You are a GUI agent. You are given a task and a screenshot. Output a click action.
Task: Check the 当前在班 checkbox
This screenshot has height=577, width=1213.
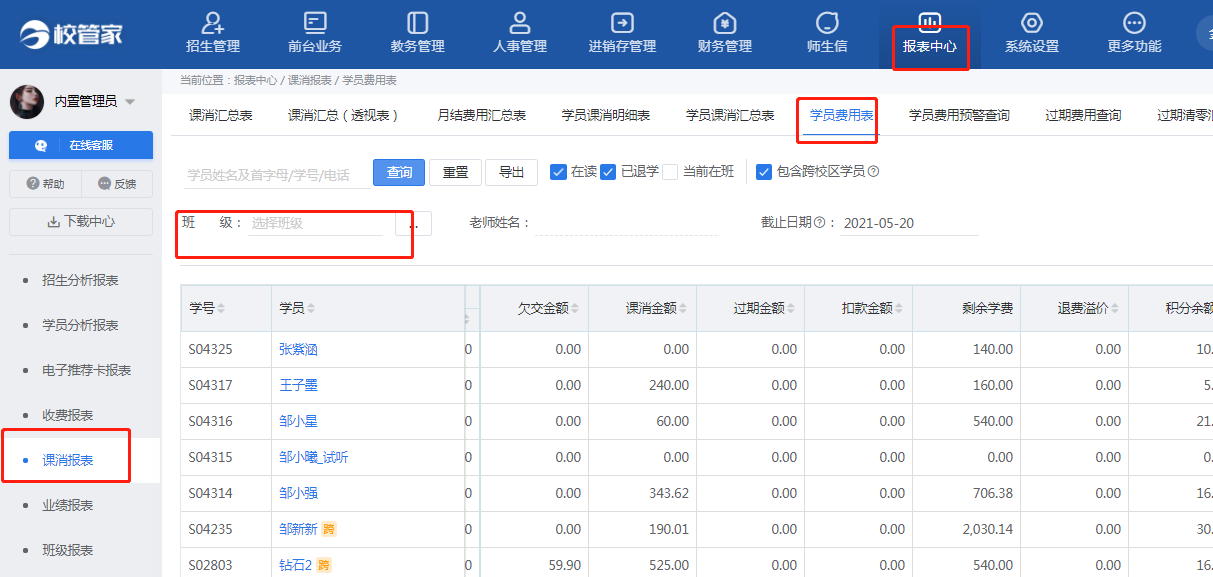point(671,172)
